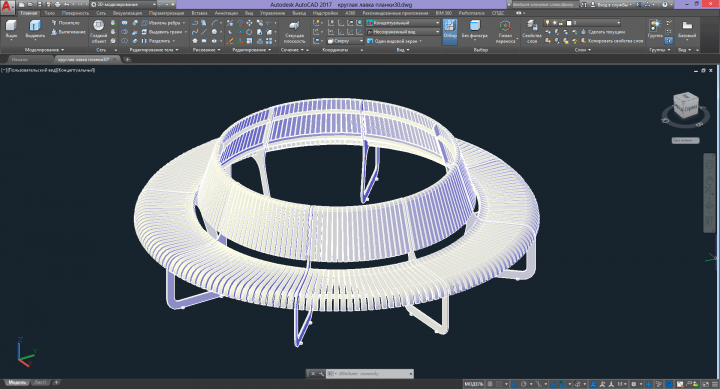Open the Conceptual visual style dropdown
The image size is (720, 389).
pos(403,23)
